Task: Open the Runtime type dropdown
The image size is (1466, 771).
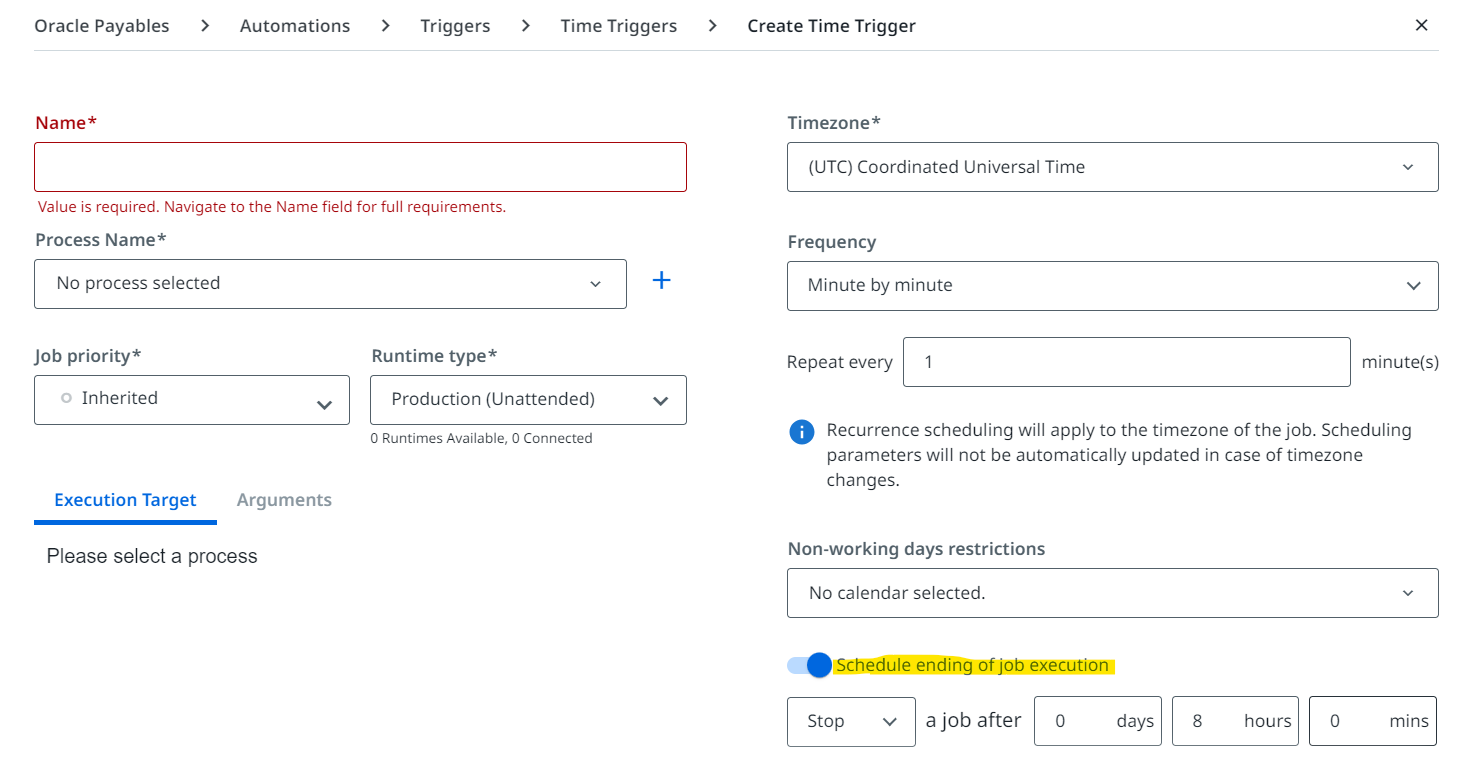Action: (x=528, y=400)
